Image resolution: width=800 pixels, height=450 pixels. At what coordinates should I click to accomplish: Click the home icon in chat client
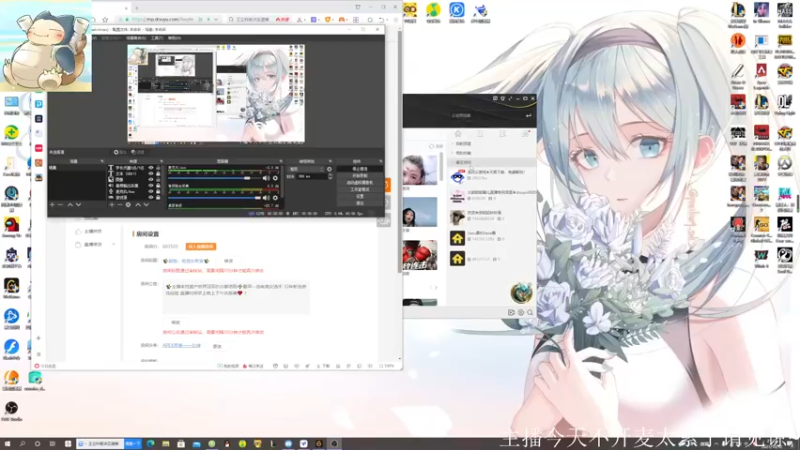click(x=458, y=134)
